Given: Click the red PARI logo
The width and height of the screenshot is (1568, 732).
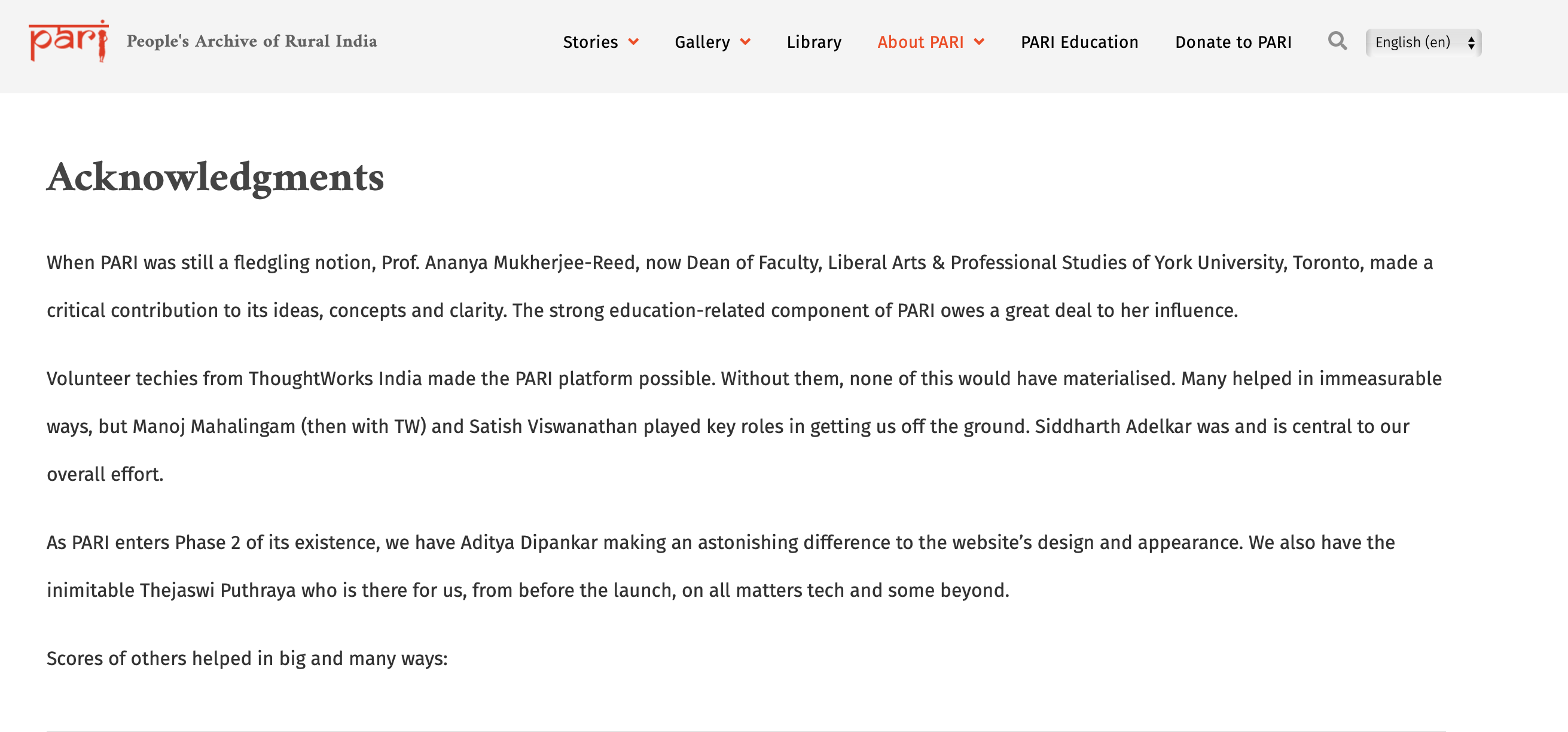Looking at the screenshot, I should pos(68,41).
